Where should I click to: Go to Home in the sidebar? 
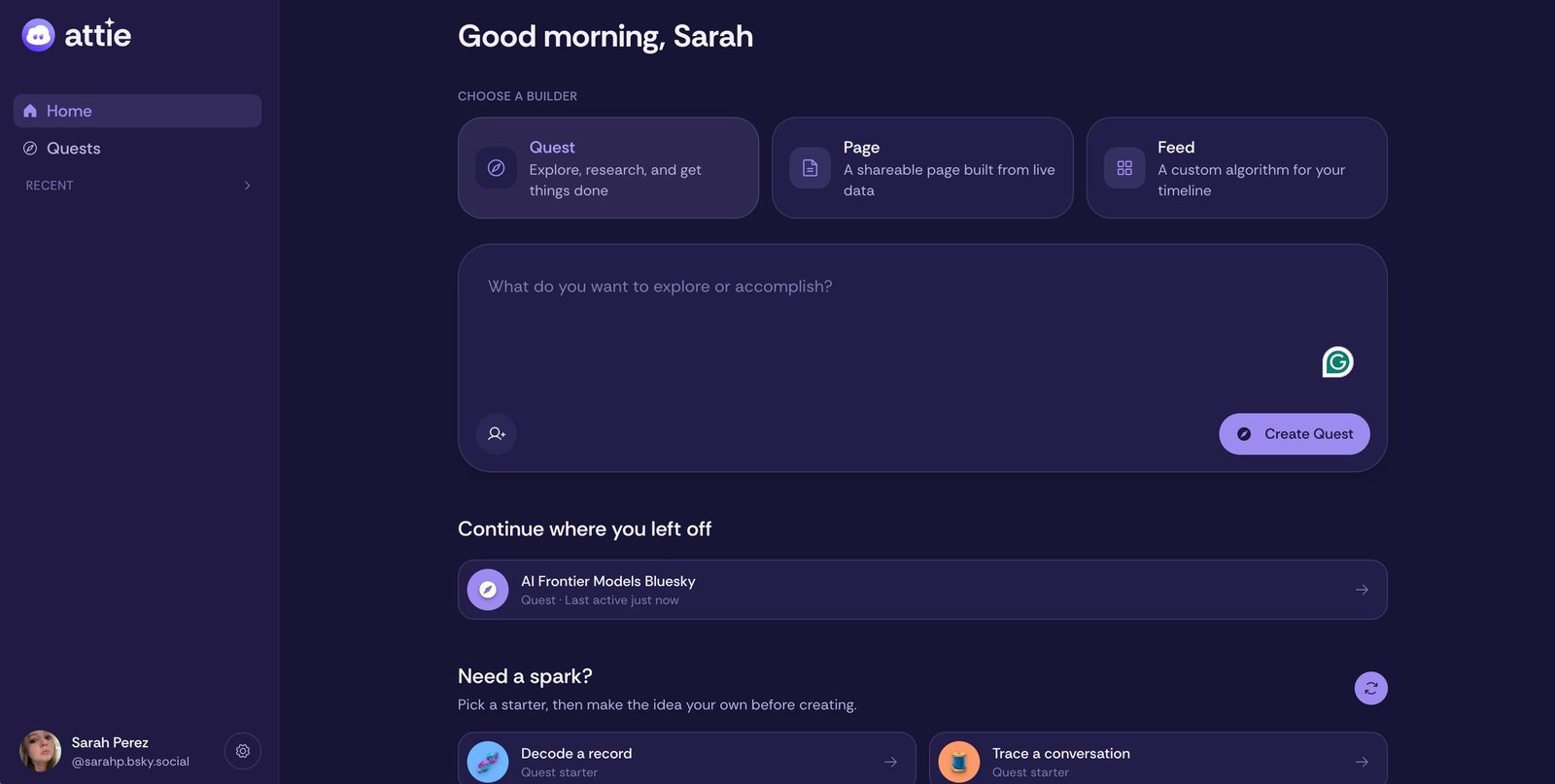click(x=137, y=111)
